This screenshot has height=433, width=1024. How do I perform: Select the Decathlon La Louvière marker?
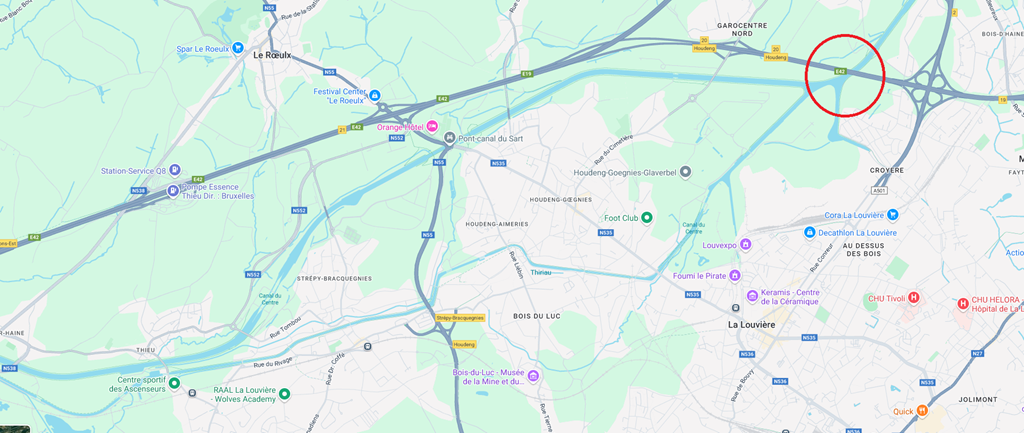(x=810, y=232)
